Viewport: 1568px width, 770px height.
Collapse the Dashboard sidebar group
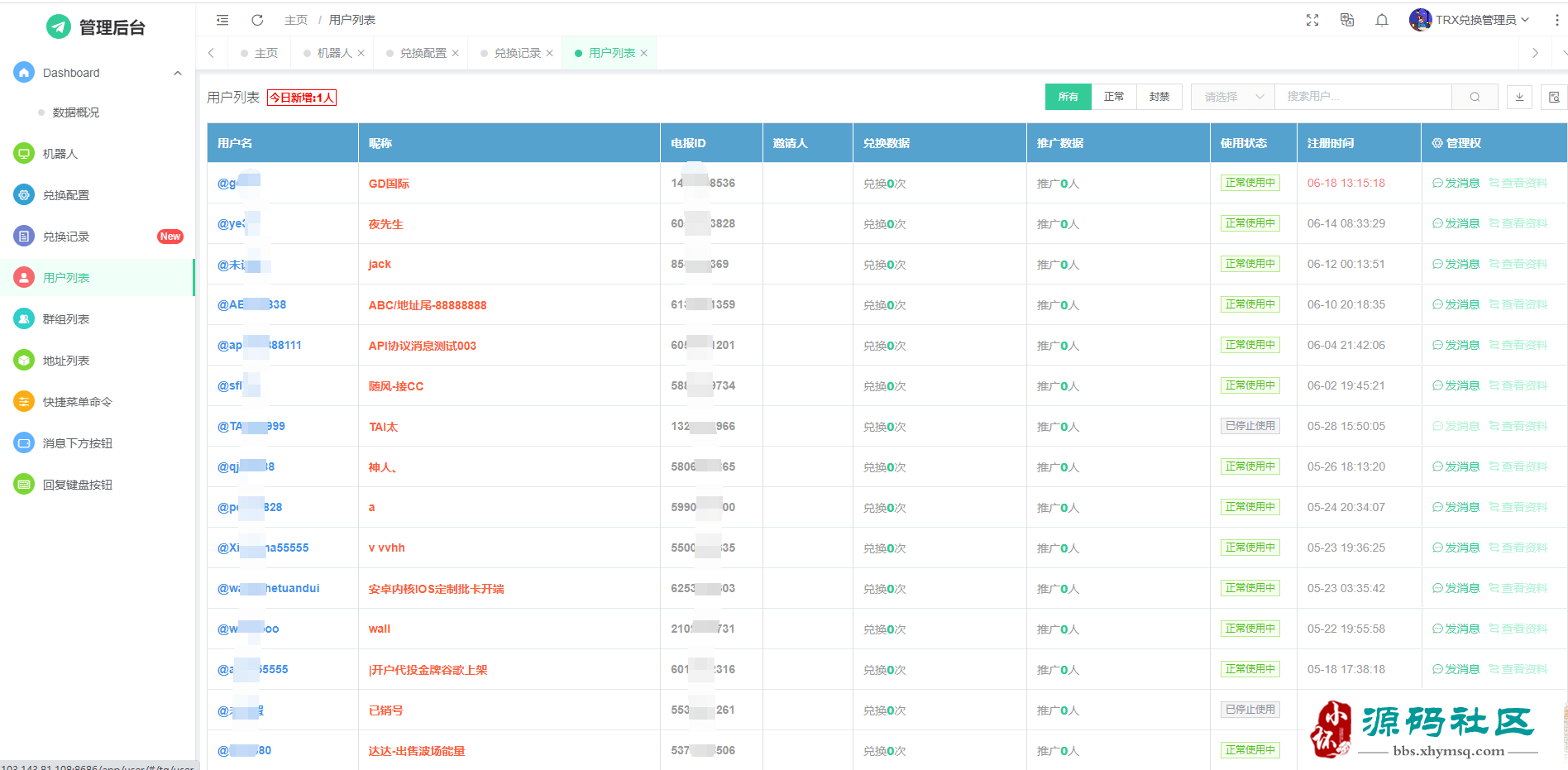(x=177, y=73)
